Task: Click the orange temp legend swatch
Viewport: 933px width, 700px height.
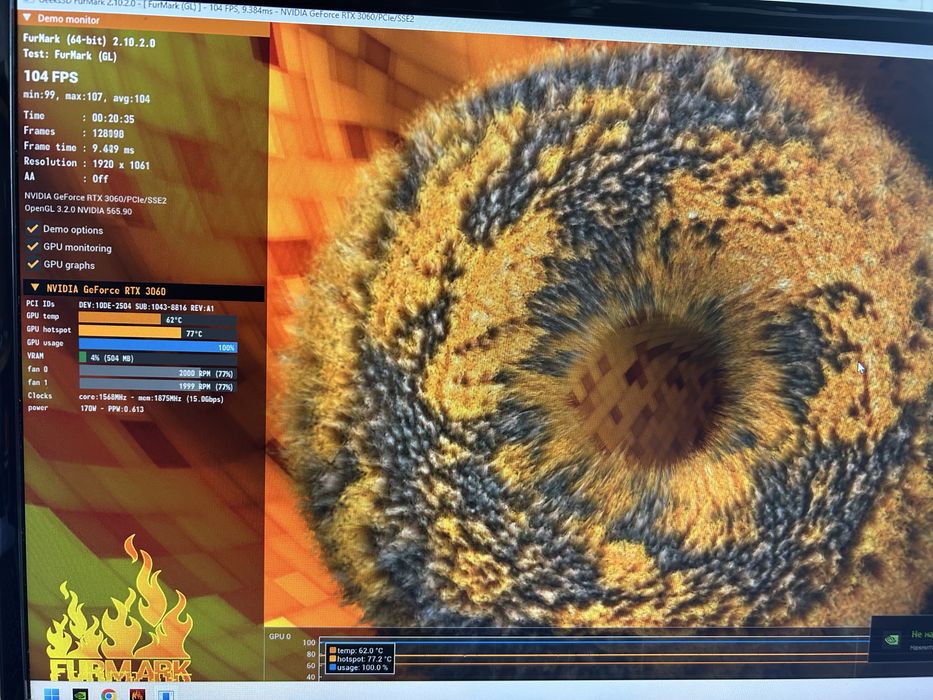Action: (333, 650)
